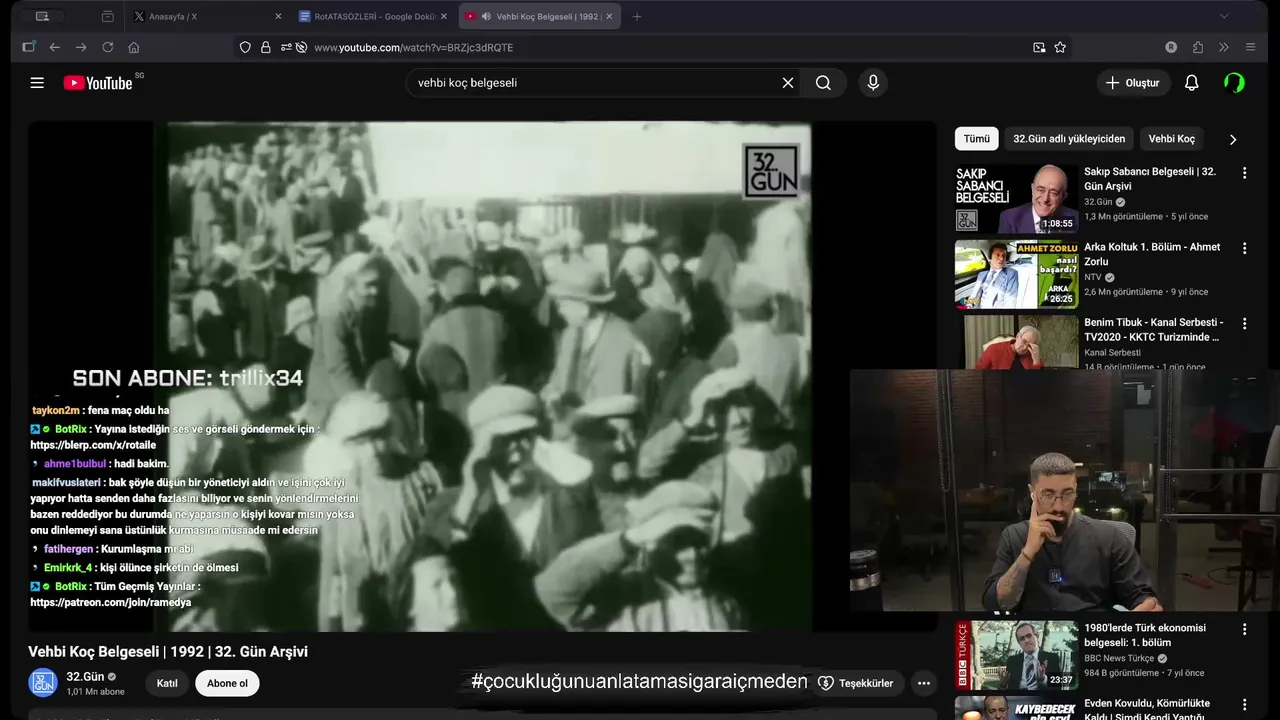This screenshot has width=1280, height=720.
Task: Open Sakıp Sabancı Belgeseli title link
Action: tap(1150, 179)
